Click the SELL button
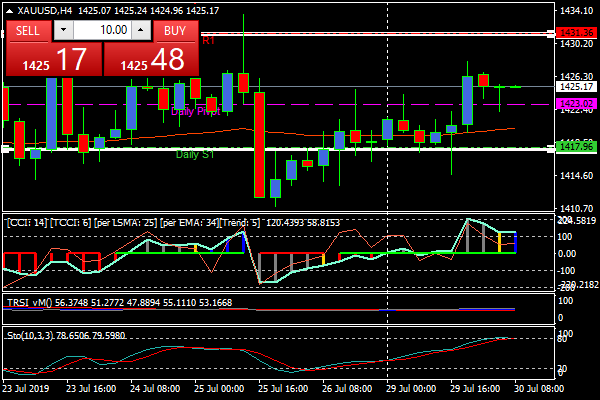Screen dimensions: 600x400 [x=28, y=30]
